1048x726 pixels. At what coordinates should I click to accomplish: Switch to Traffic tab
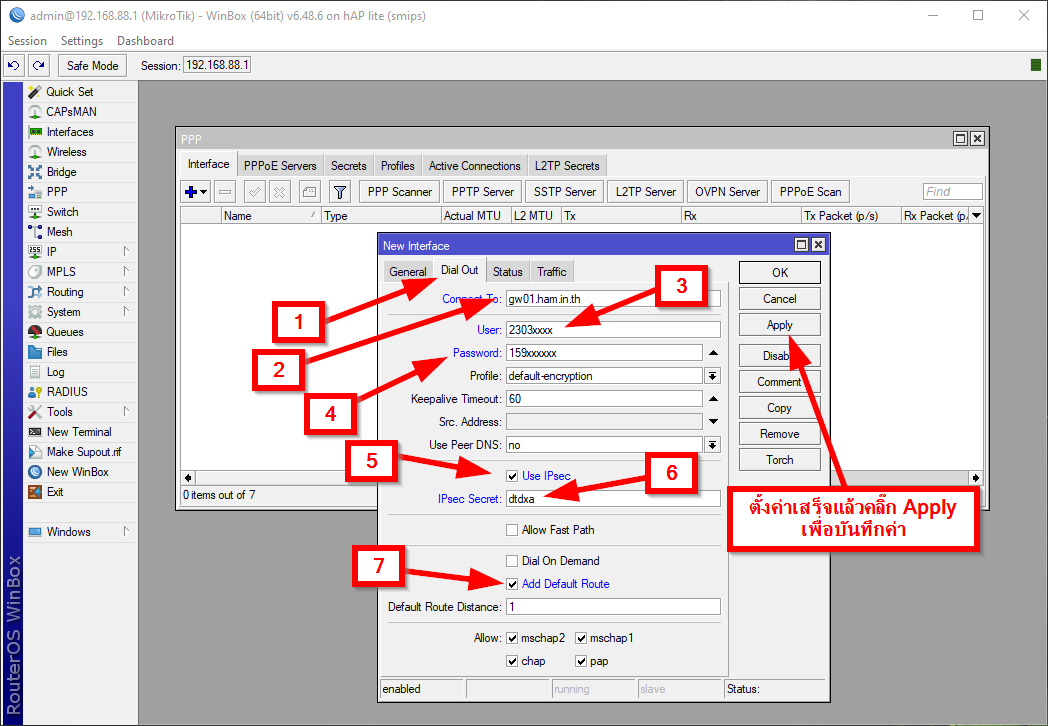(x=551, y=271)
